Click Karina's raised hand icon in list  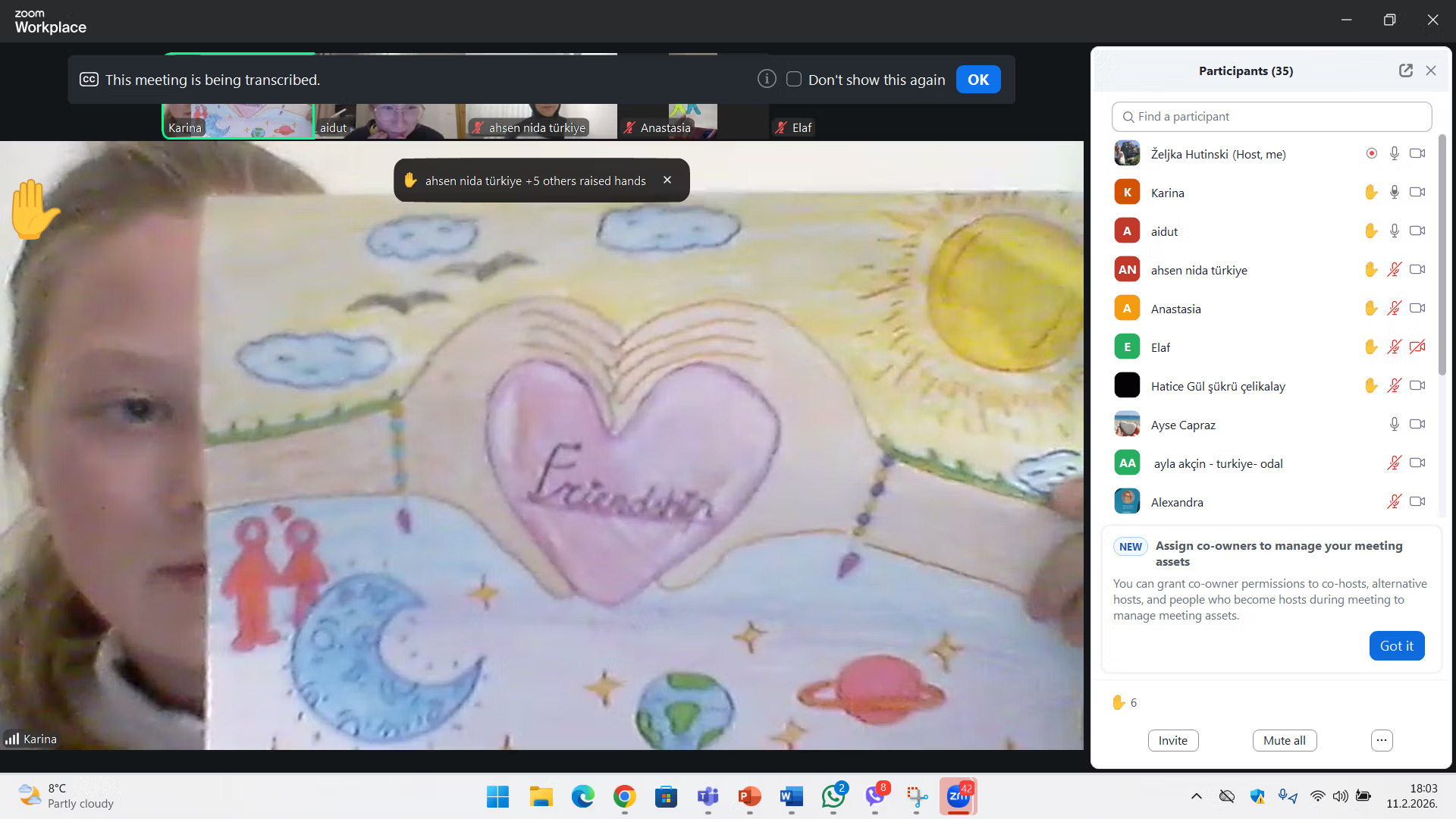(1370, 193)
